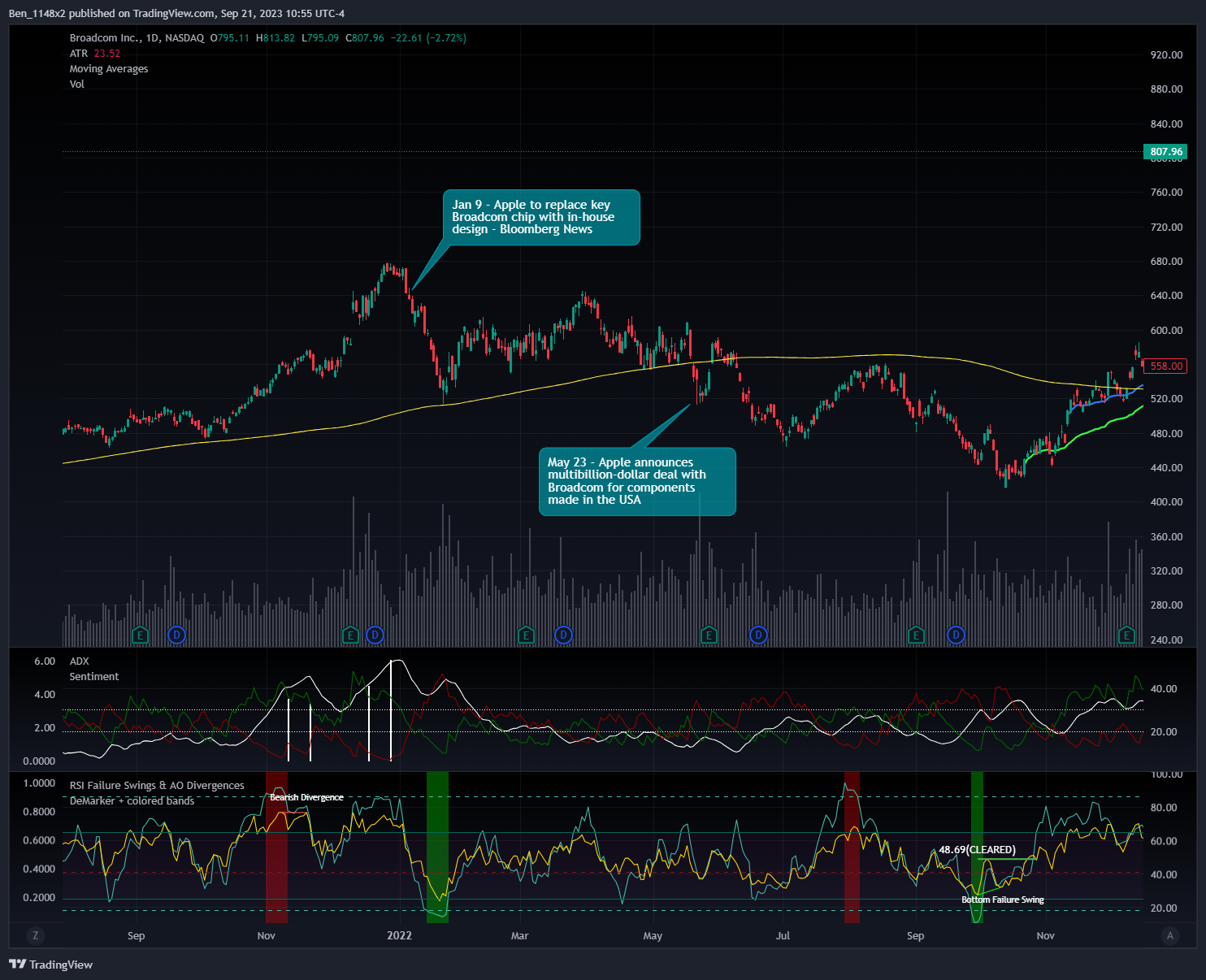Click the 48.69(CLEARED) label

[977, 850]
